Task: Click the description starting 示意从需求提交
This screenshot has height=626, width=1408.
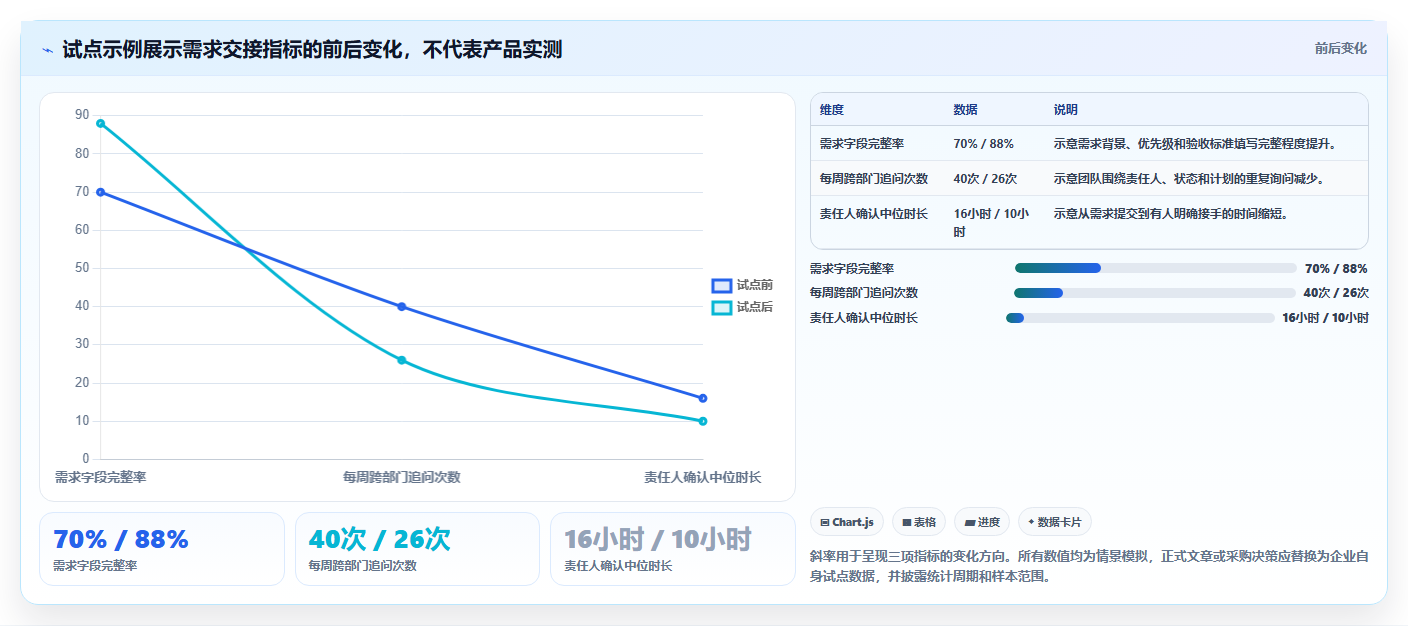Action: pyautogui.click(x=1171, y=214)
